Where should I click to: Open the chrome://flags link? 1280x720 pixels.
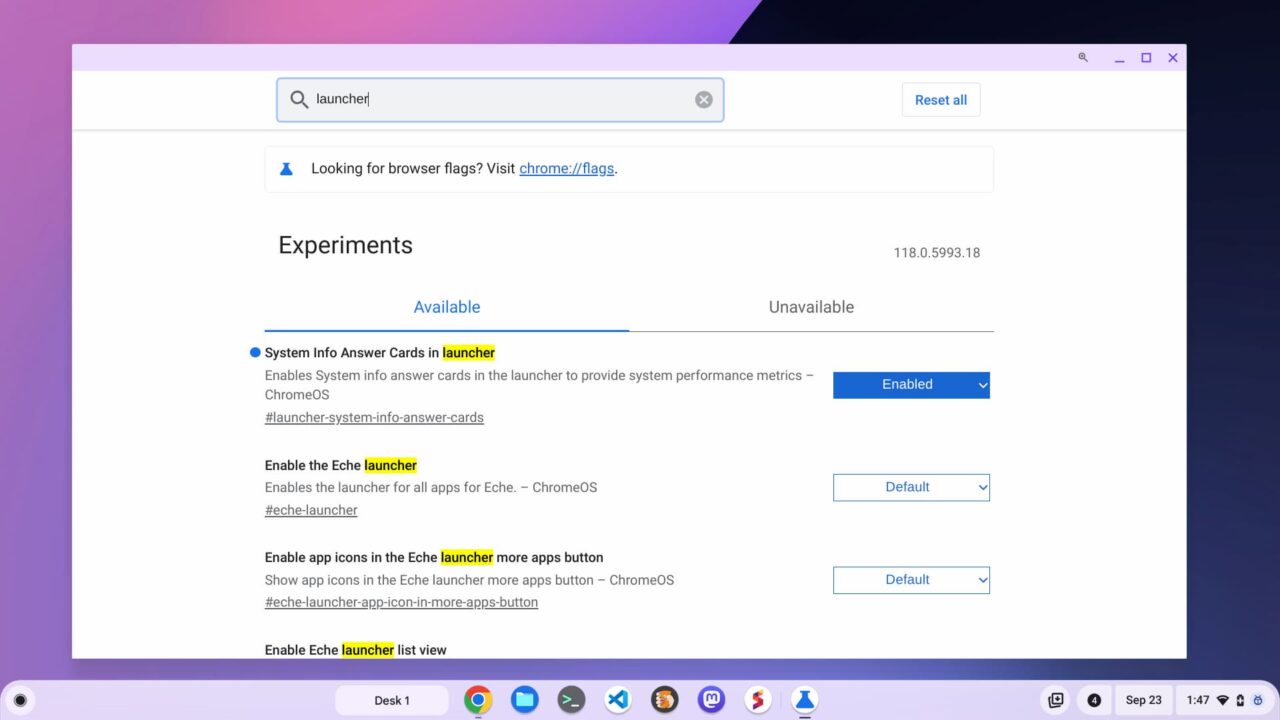pos(566,169)
